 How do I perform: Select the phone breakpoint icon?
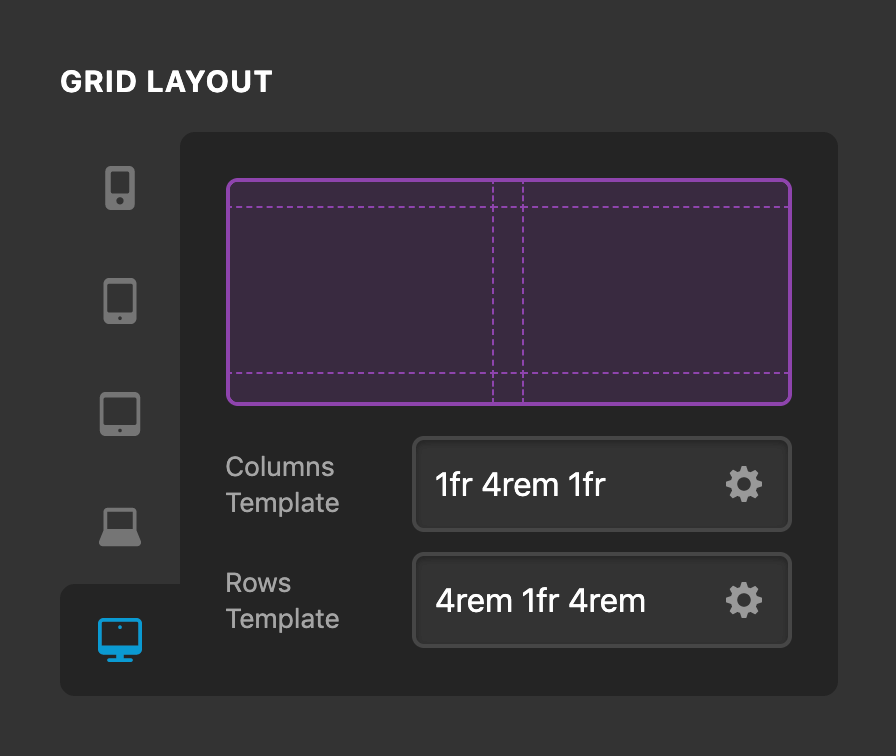point(120,188)
